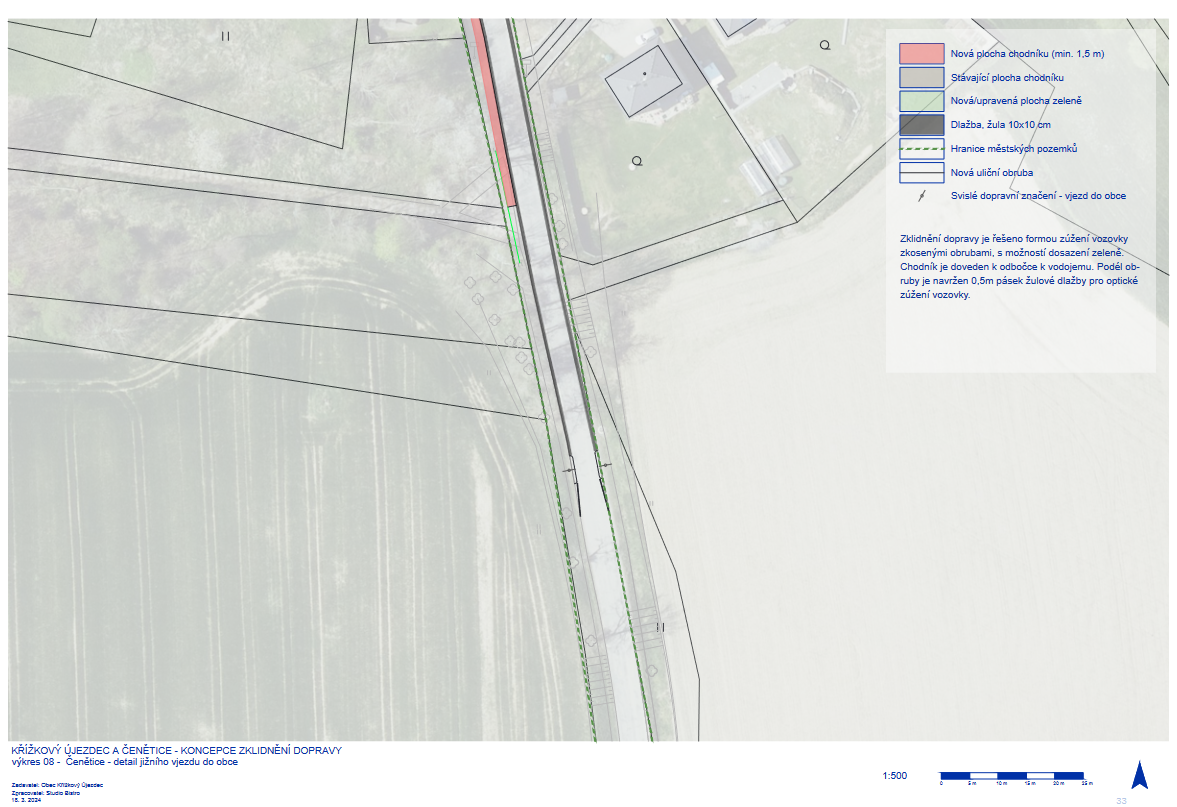Click the pink Nová plocha chodníku legend swatch
Screen dimensions: 1177x807
(921, 54)
